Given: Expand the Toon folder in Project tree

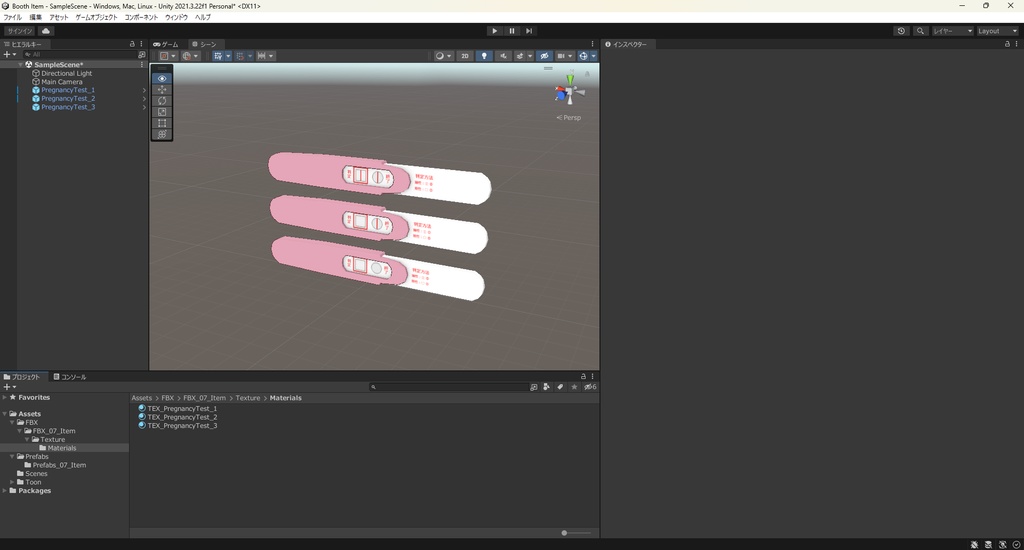Looking at the screenshot, I should click(12, 482).
